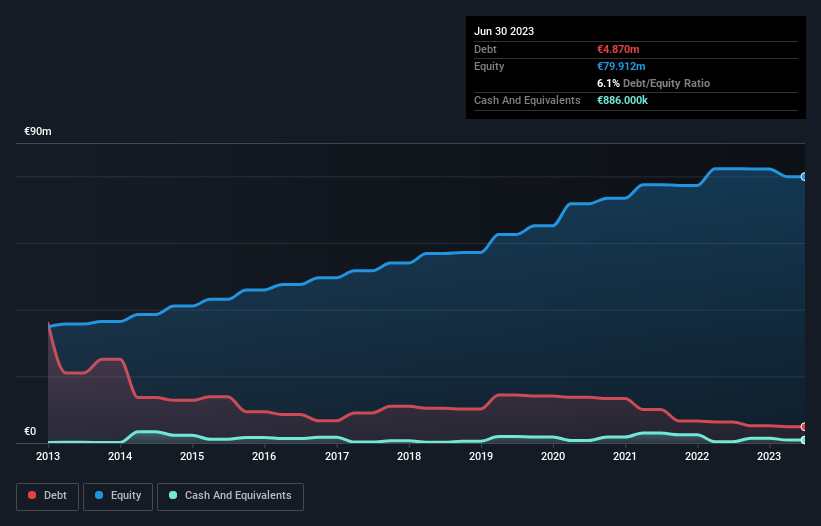Click the 2015 x-axis label
Screen dimensions: 821x526
coord(192,456)
